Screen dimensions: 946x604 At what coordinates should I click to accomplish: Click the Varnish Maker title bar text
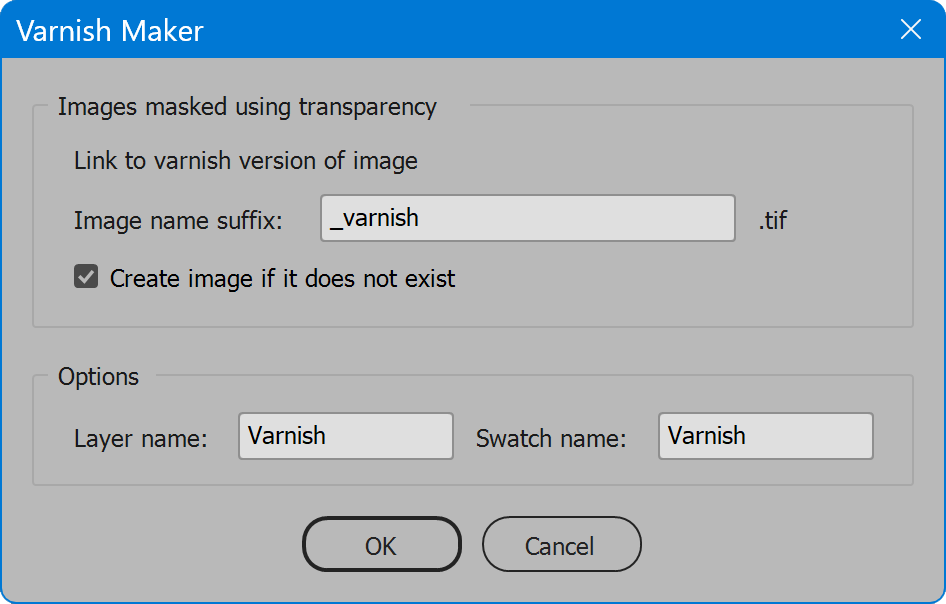click(x=110, y=30)
